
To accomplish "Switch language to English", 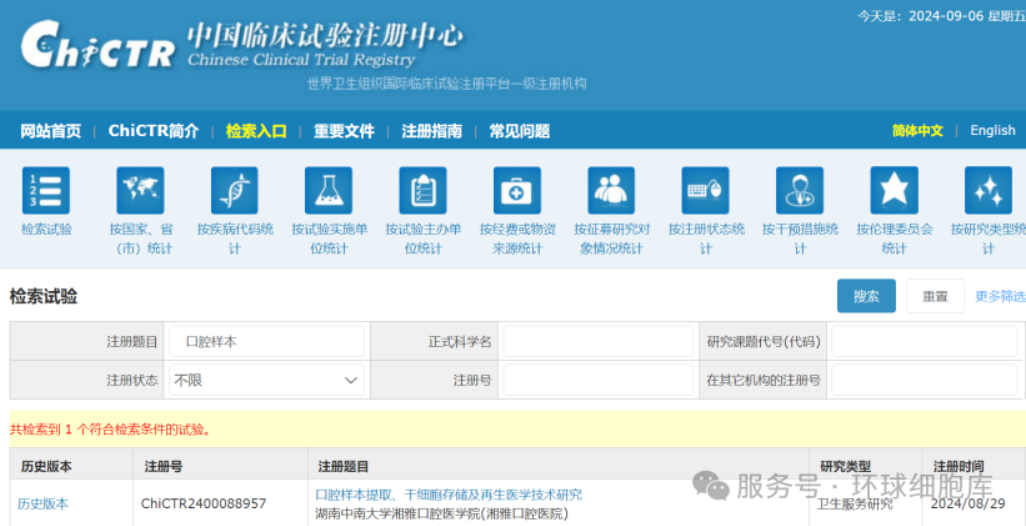I will tap(992, 130).
